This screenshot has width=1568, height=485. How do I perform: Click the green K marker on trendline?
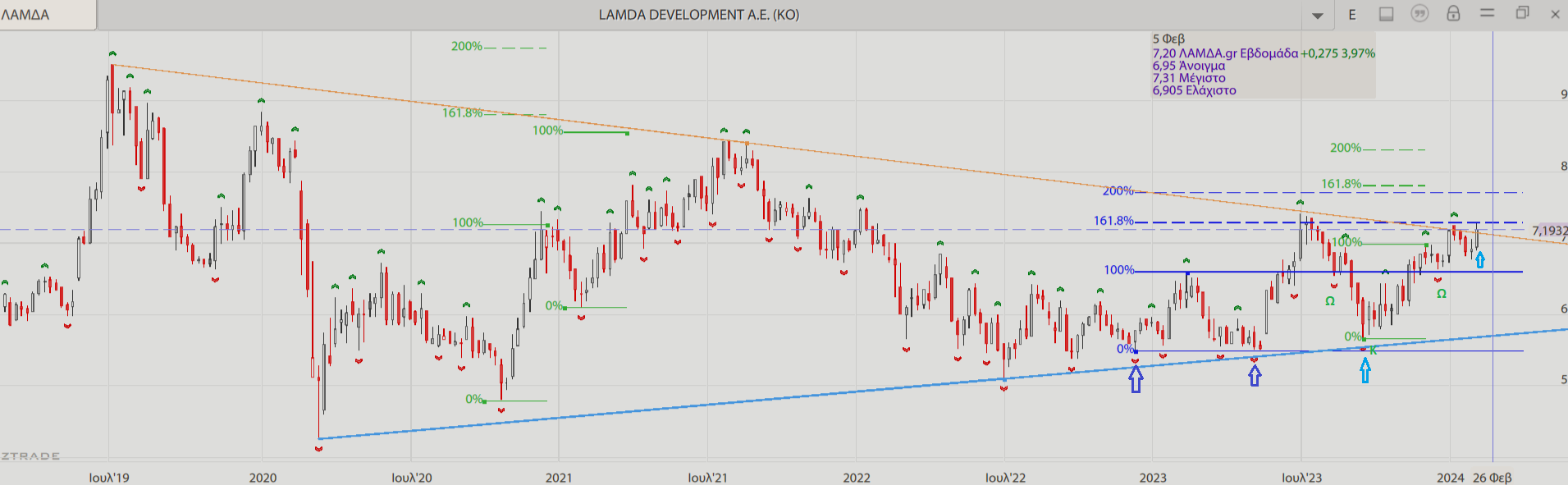pyautogui.click(x=1374, y=350)
